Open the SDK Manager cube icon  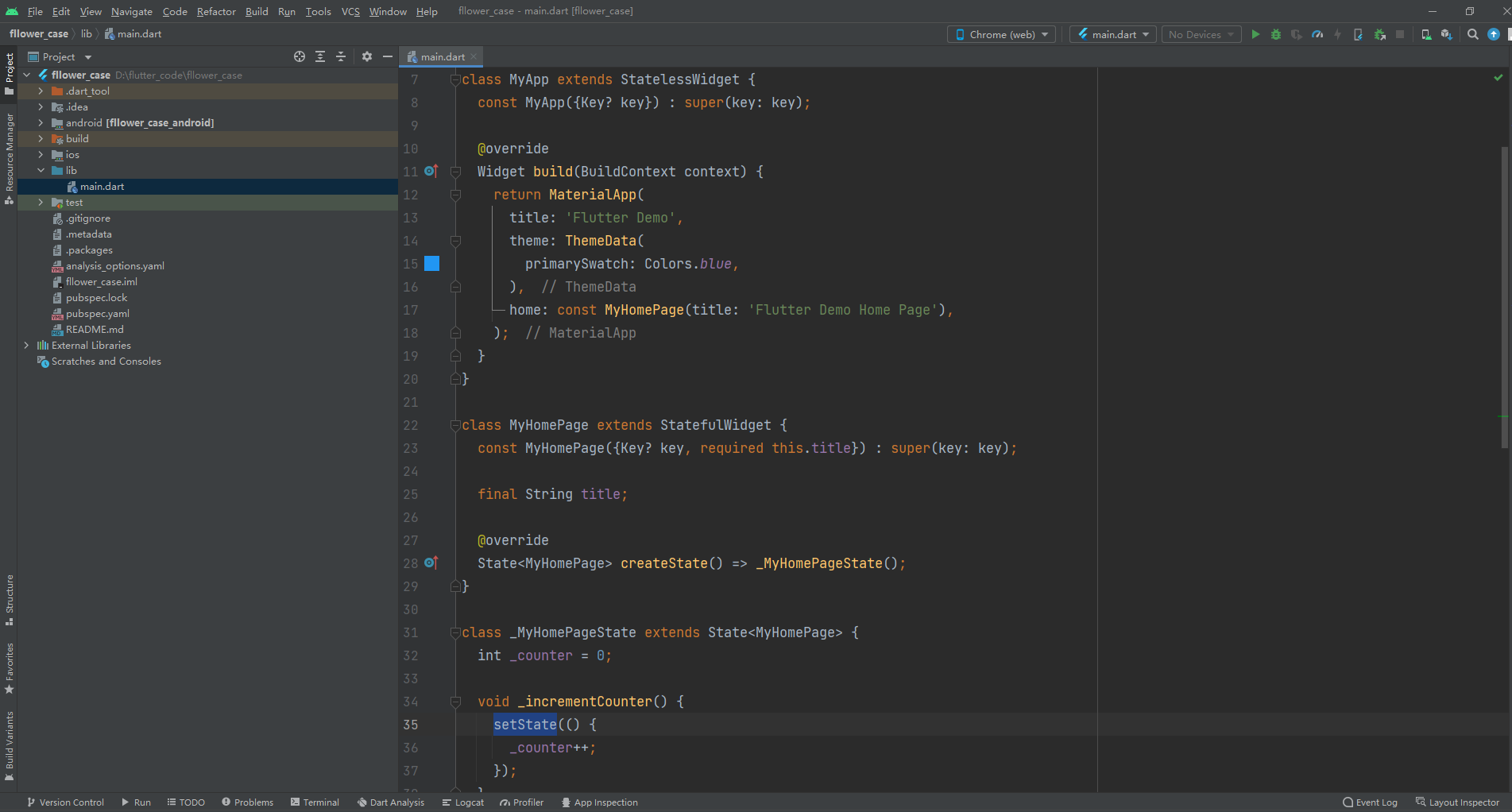coord(1447,34)
